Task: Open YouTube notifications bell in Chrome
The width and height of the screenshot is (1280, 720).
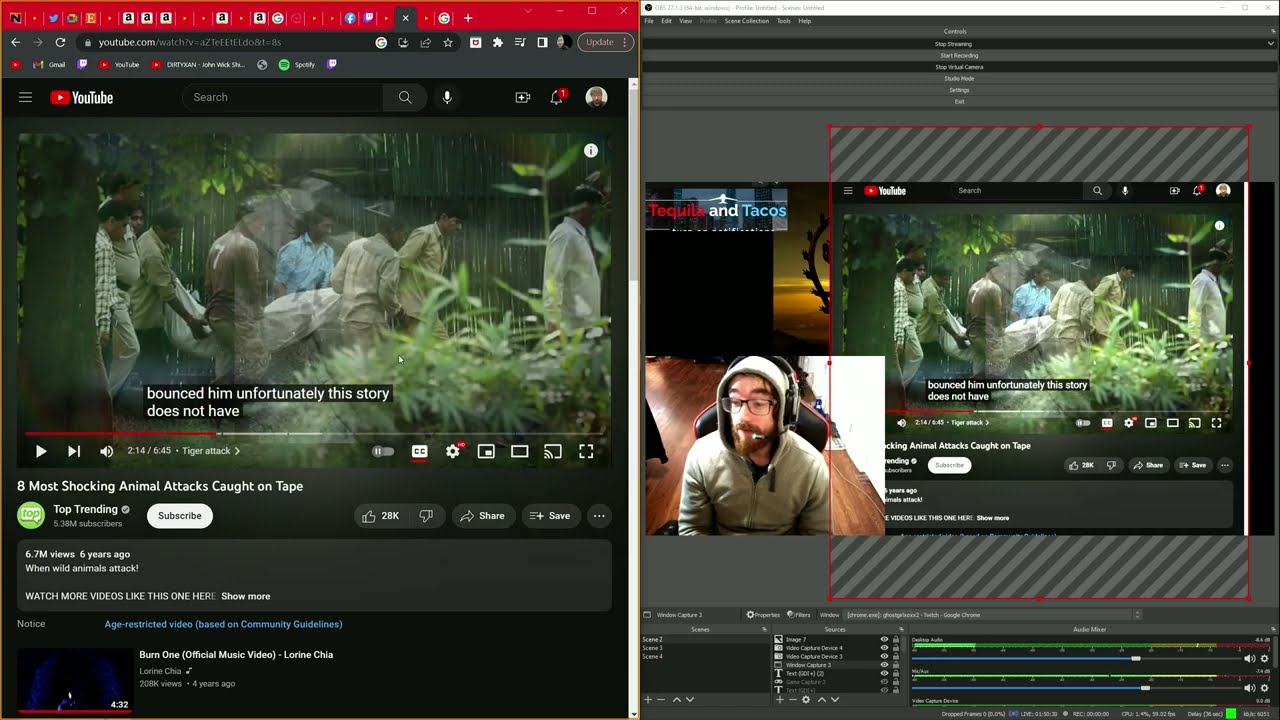Action: point(557,97)
